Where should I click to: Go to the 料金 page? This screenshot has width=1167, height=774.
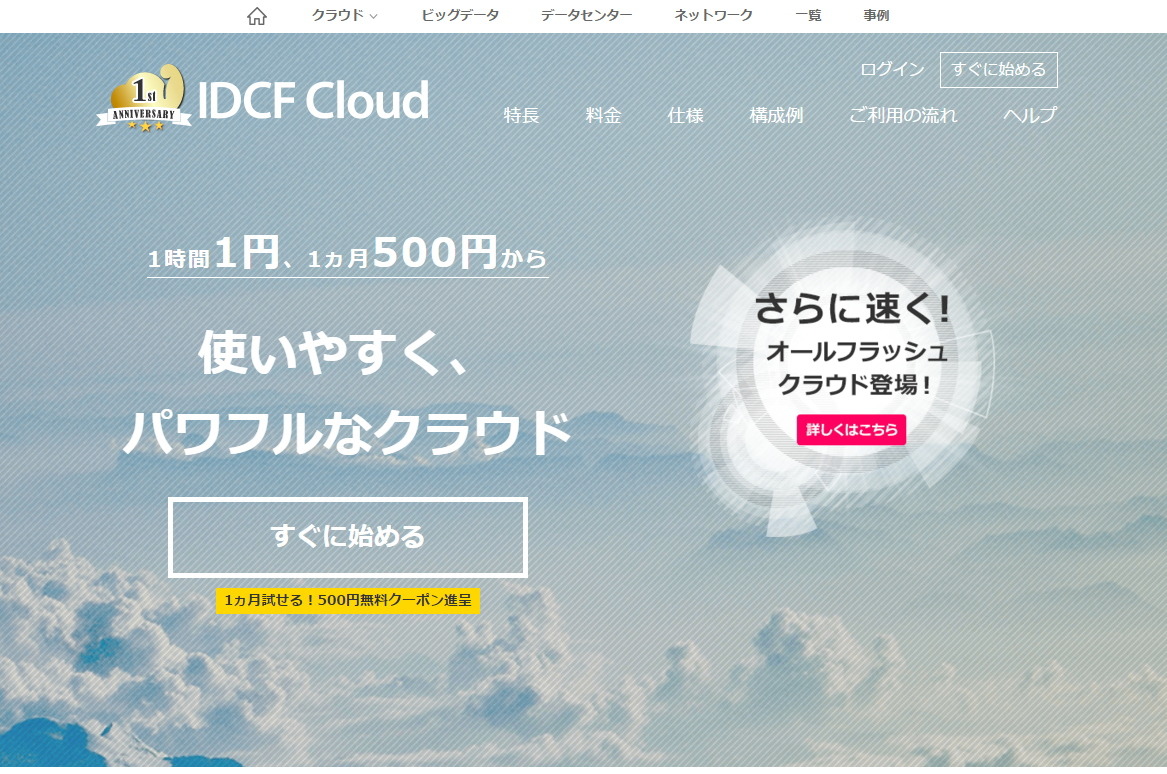[603, 115]
